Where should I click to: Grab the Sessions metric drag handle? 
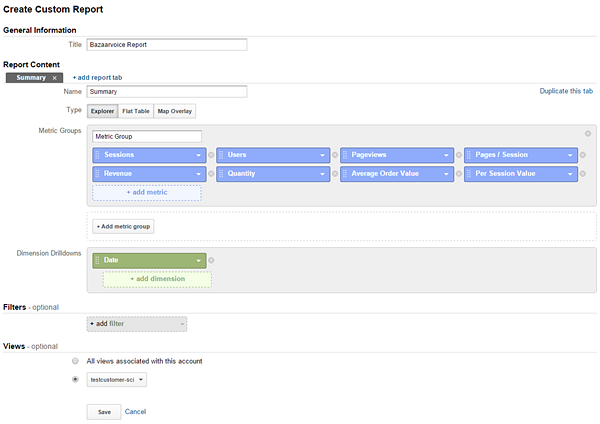click(x=97, y=155)
